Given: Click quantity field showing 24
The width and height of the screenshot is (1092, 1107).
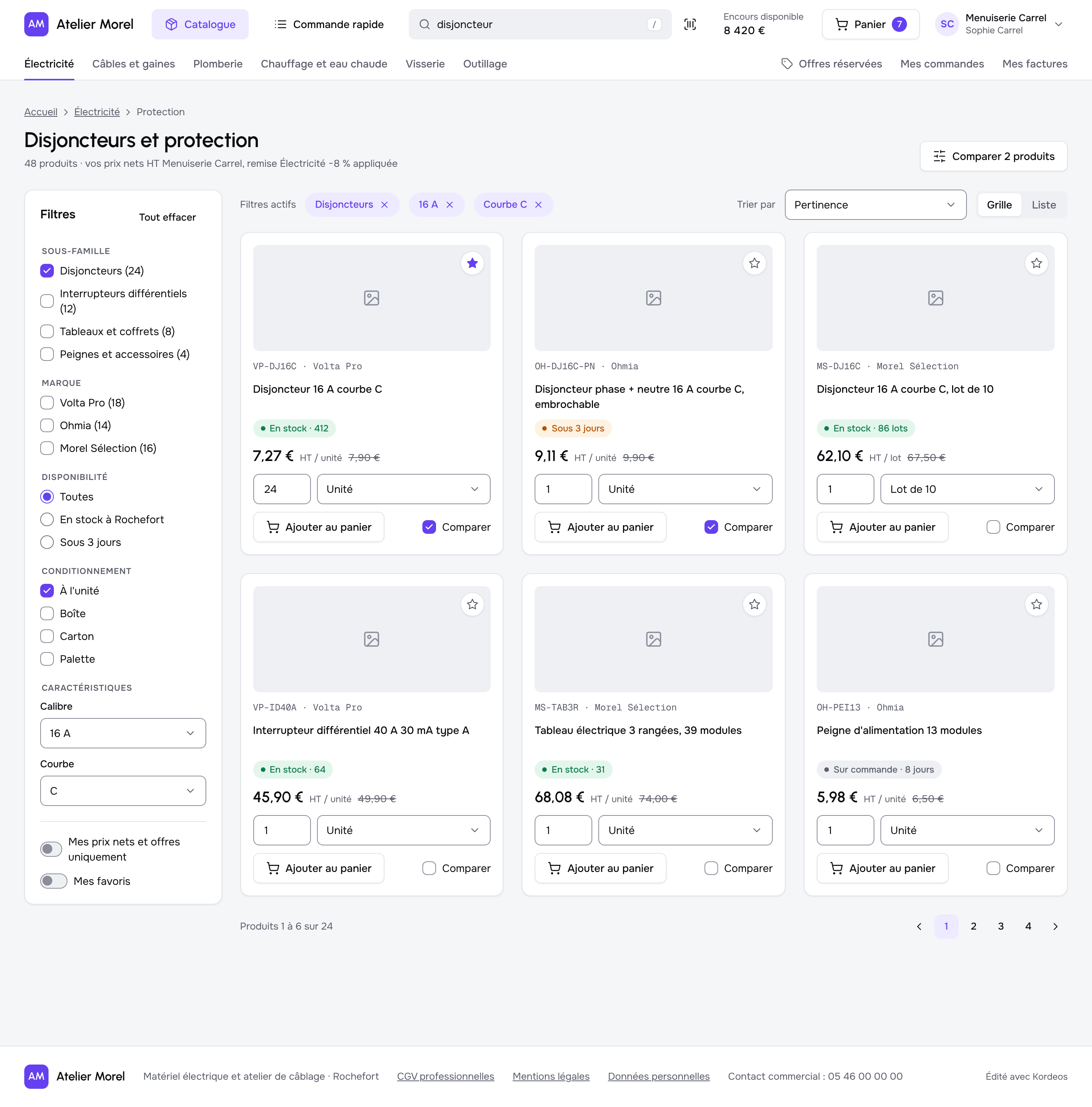Looking at the screenshot, I should tap(282, 489).
